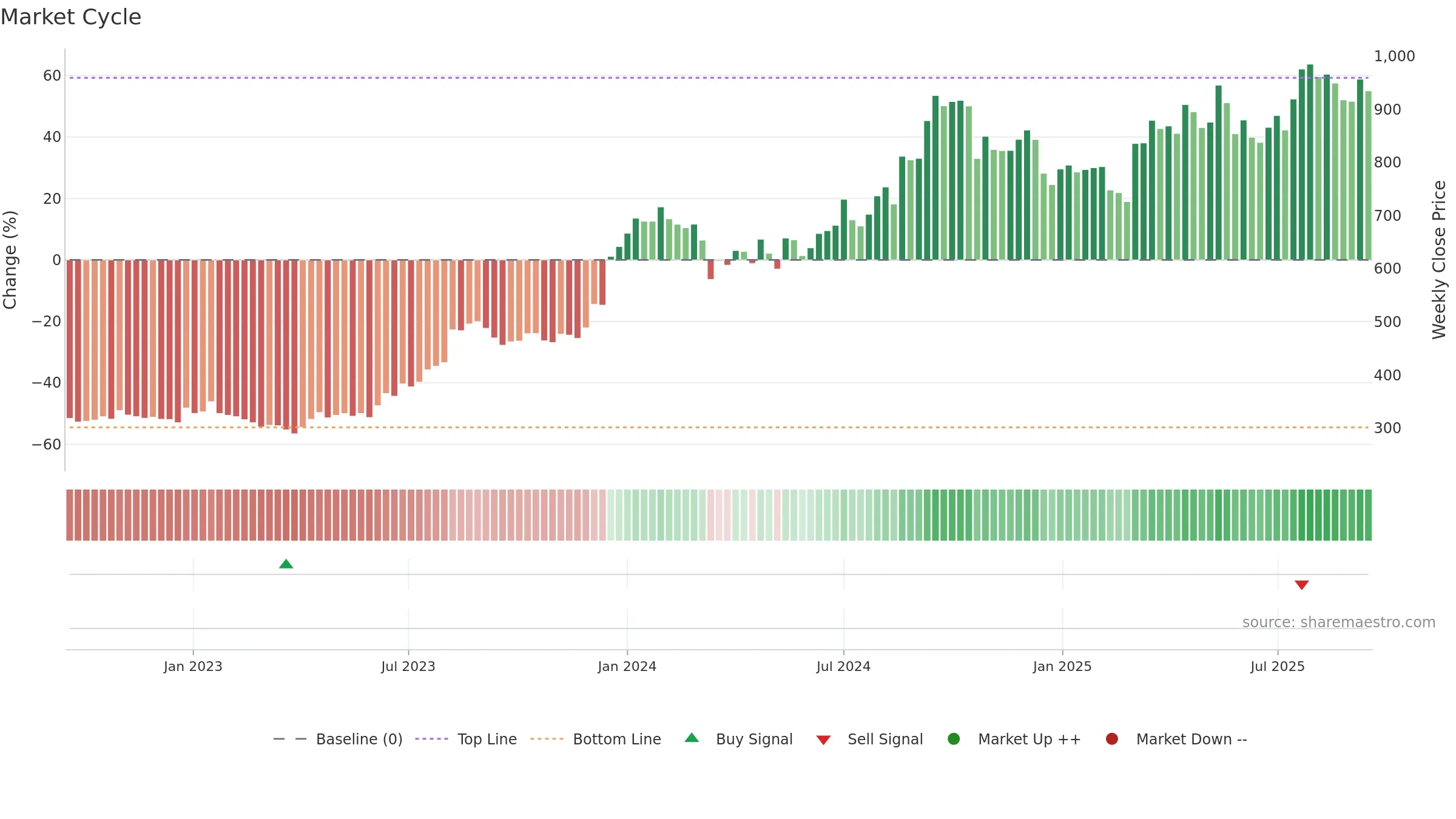Click the Jan 2025 axis label

pos(1062,667)
